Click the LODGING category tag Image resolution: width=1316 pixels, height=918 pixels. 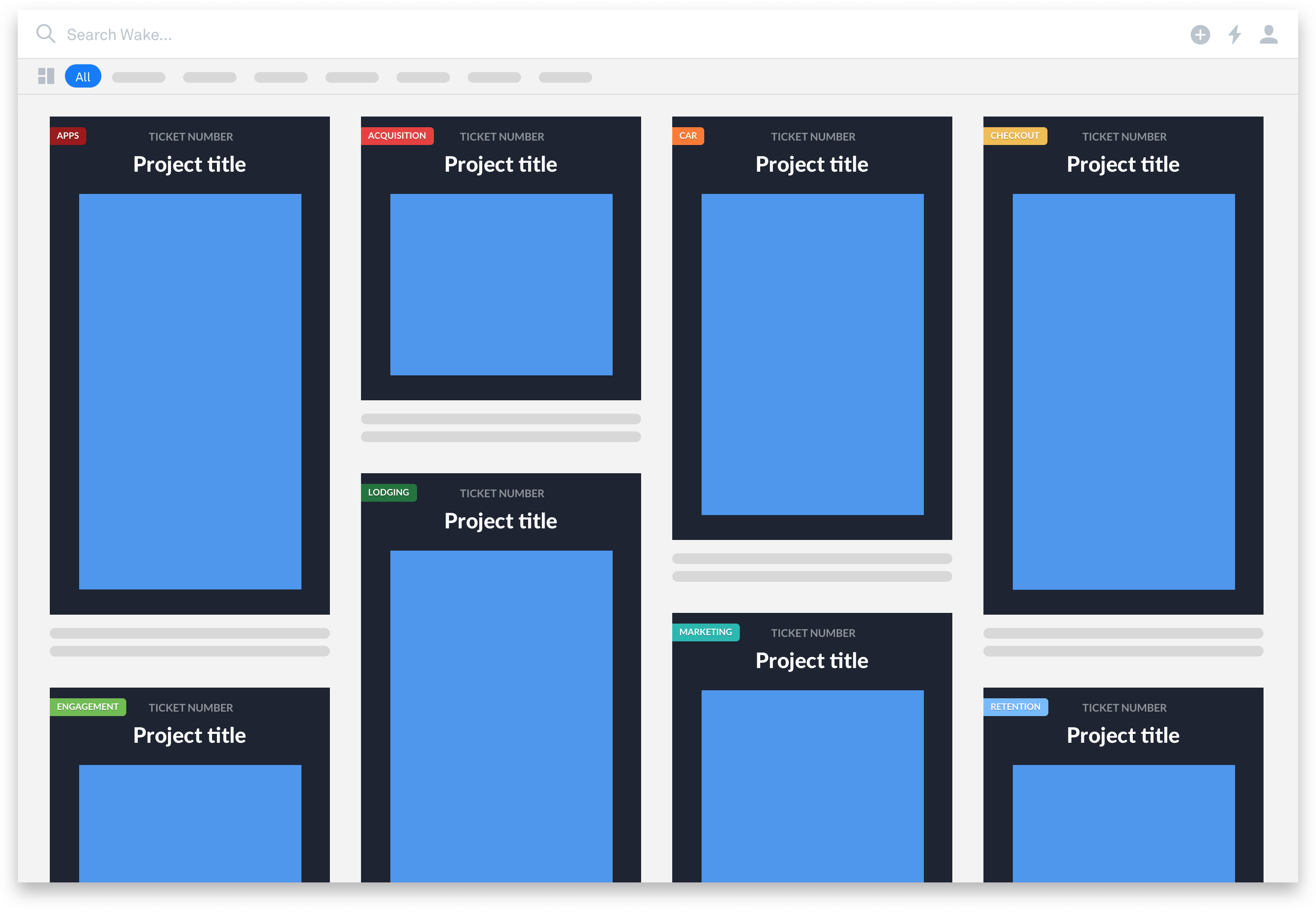(389, 492)
